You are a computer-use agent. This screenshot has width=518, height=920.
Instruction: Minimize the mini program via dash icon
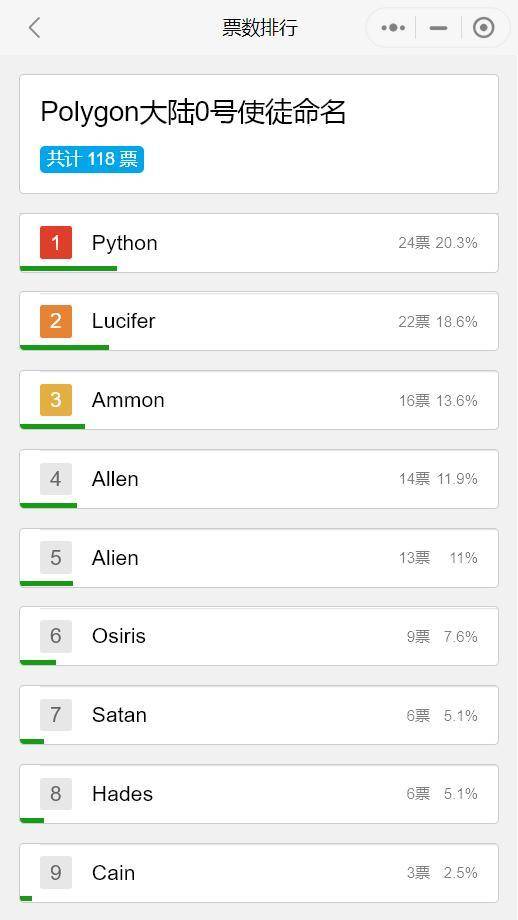pos(438,28)
